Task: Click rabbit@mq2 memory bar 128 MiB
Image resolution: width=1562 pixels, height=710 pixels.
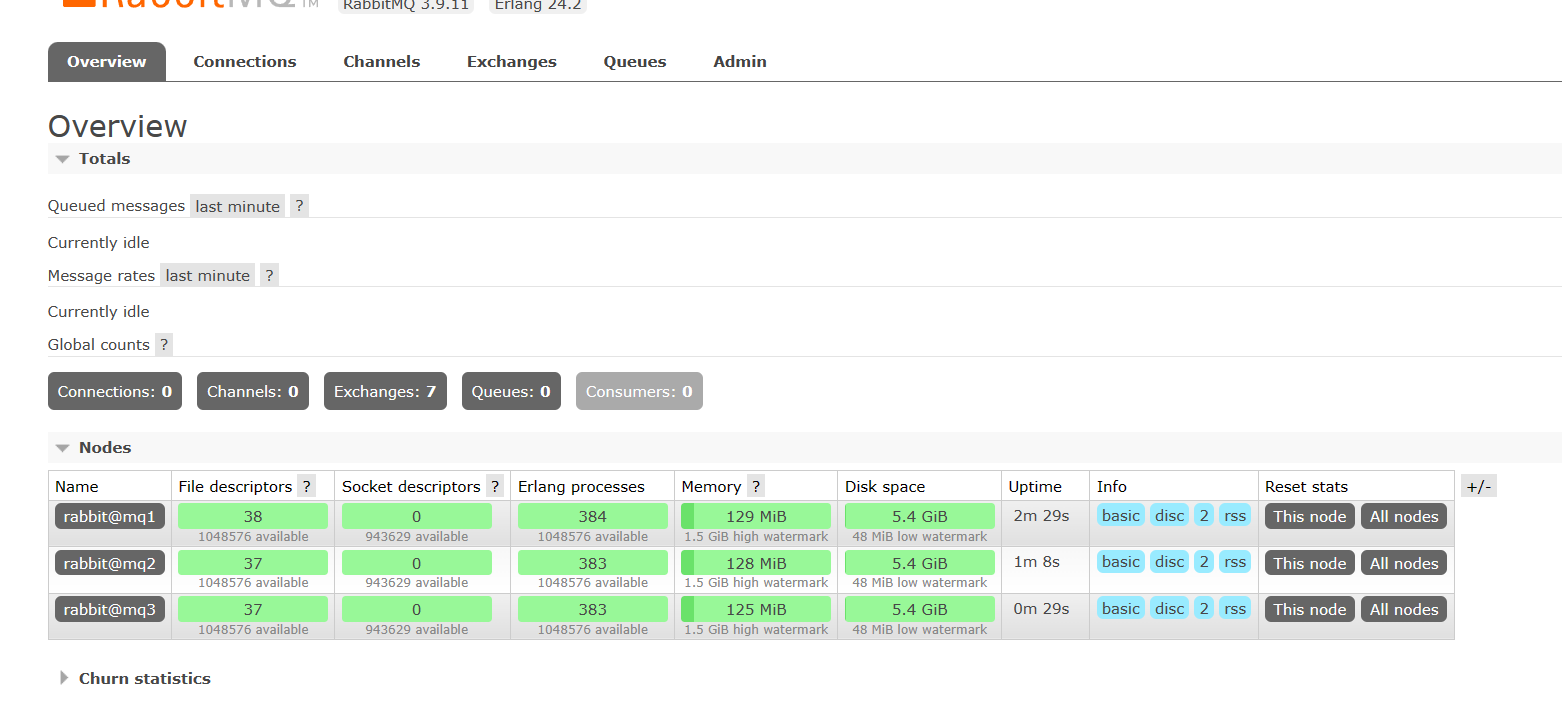Action: 756,563
